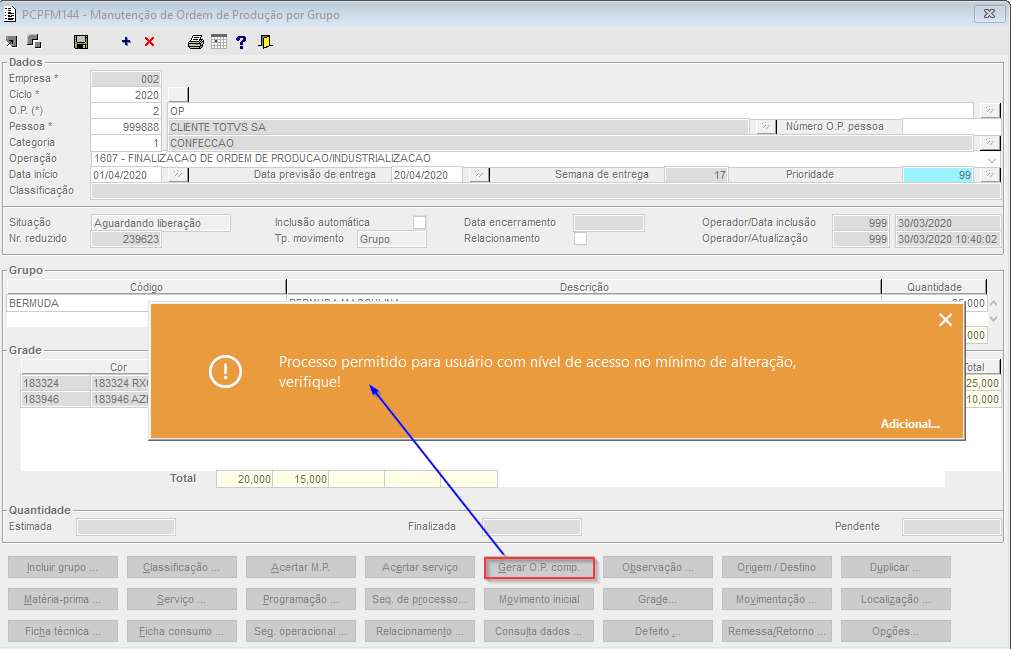This screenshot has width=1011, height=649.
Task: Click the overlapping squares toolbar icon
Action: click(x=34, y=42)
